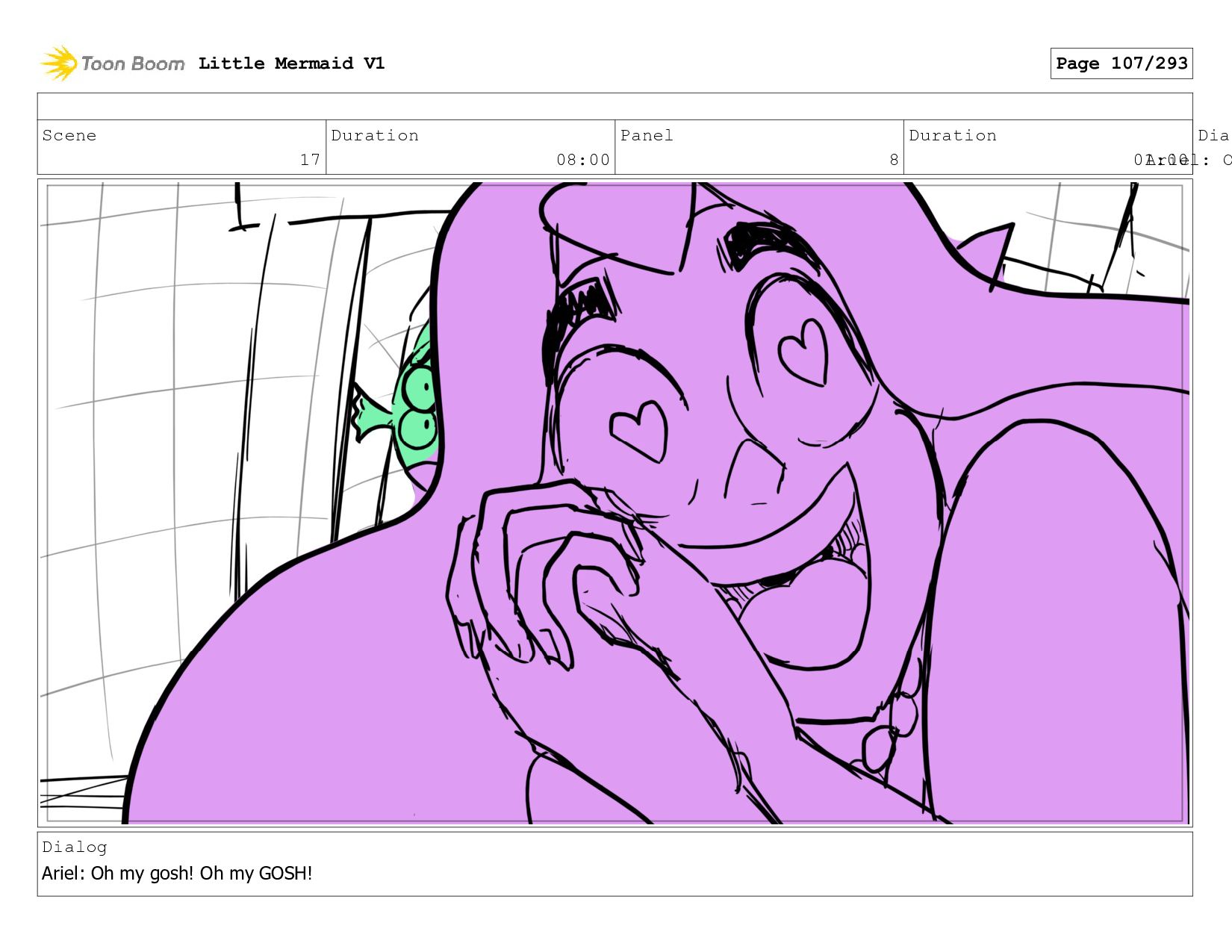Click the 'Dialog' label below the panel
1232x952 pixels.
tap(75, 847)
